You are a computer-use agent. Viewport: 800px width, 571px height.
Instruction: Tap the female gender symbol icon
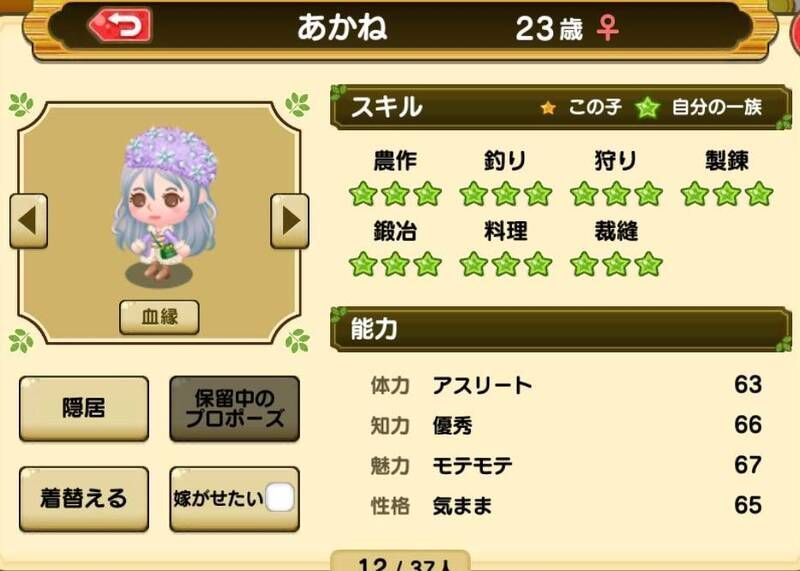(x=608, y=28)
